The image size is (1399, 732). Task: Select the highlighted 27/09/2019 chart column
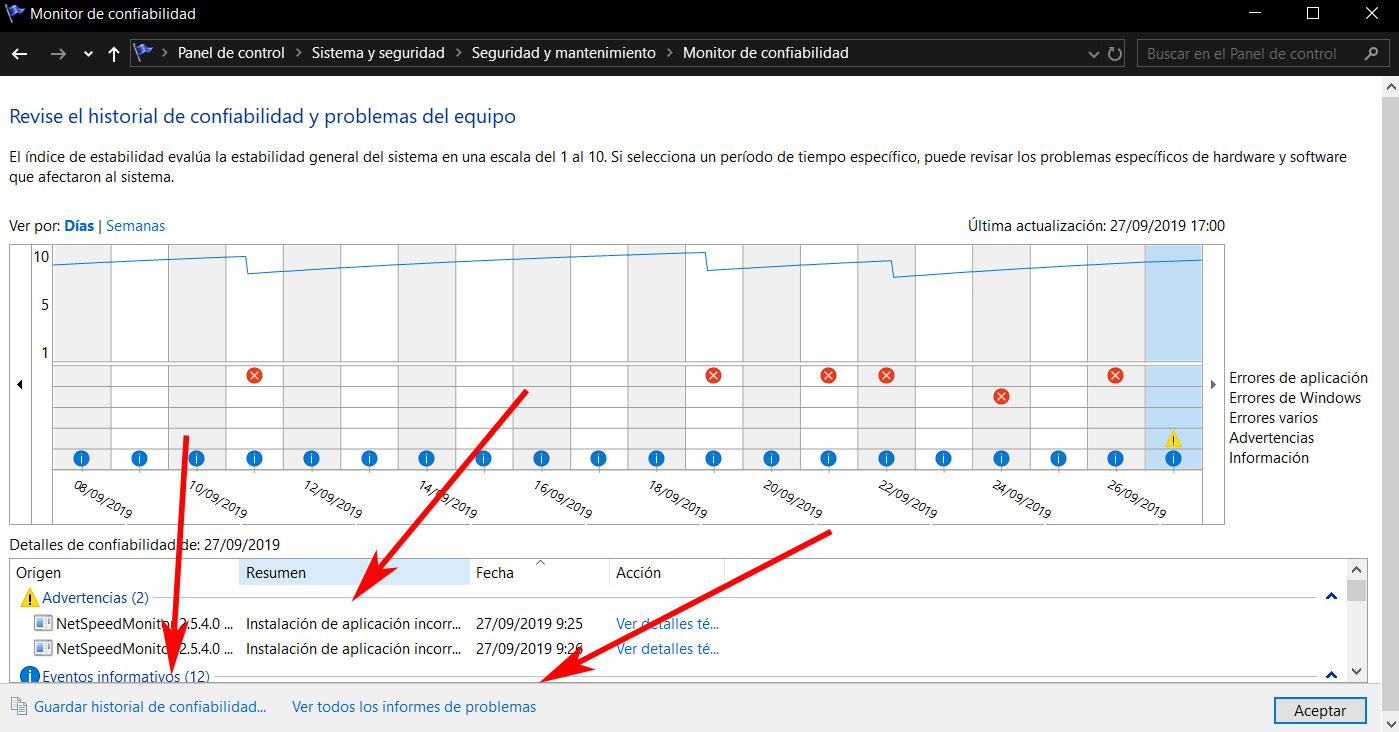(x=1173, y=357)
